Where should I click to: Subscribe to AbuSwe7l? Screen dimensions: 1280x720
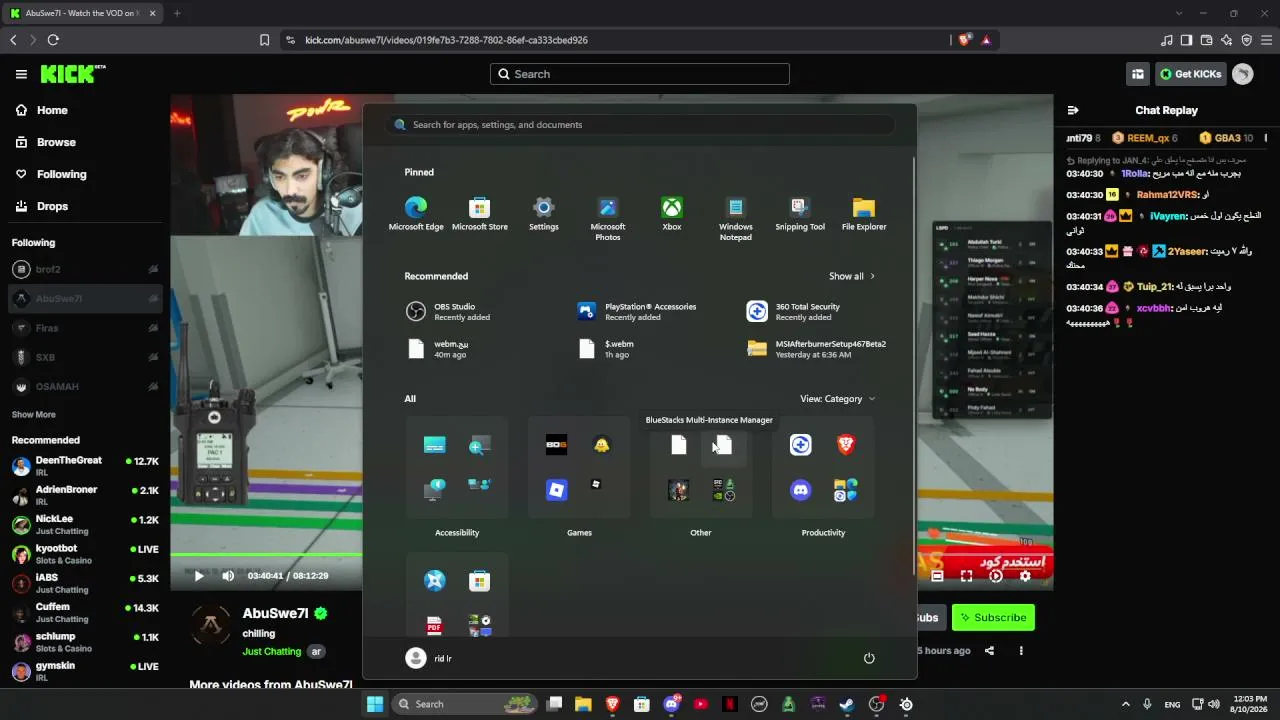coord(993,617)
